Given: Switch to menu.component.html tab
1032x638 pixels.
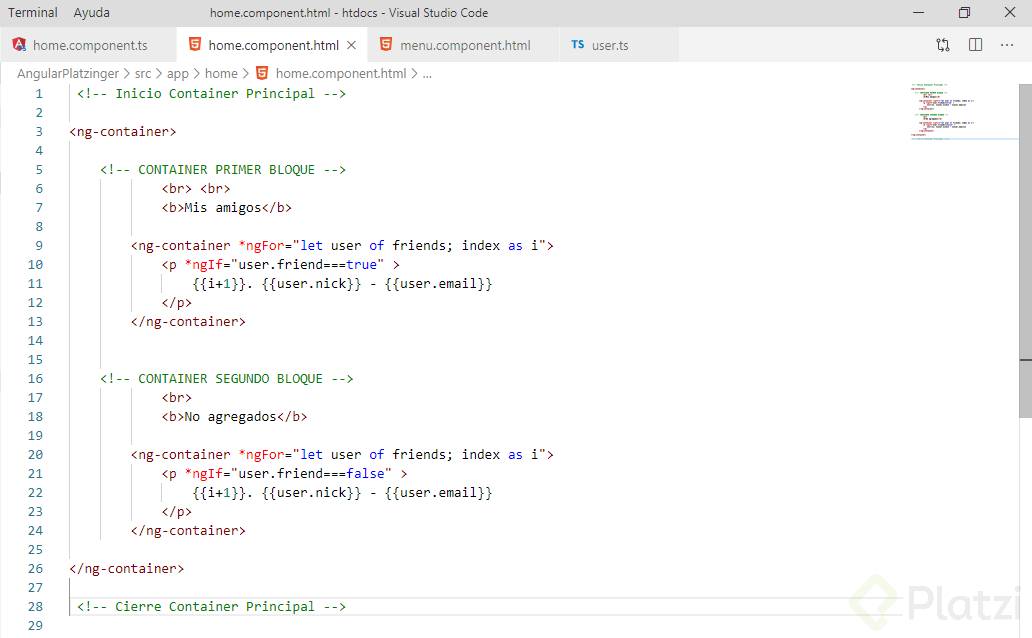Looking at the screenshot, I should click(465, 45).
